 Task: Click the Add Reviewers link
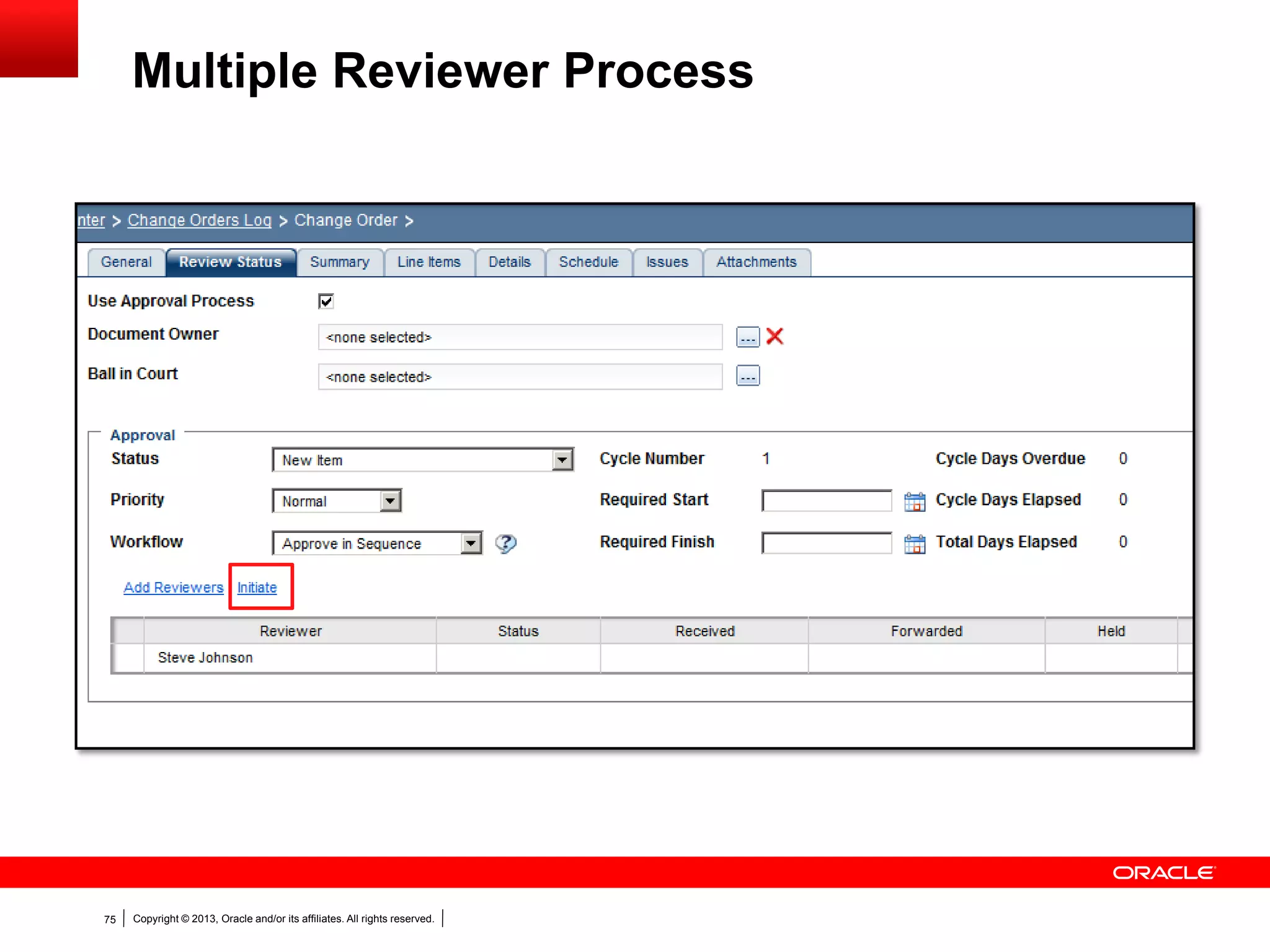[x=174, y=588]
